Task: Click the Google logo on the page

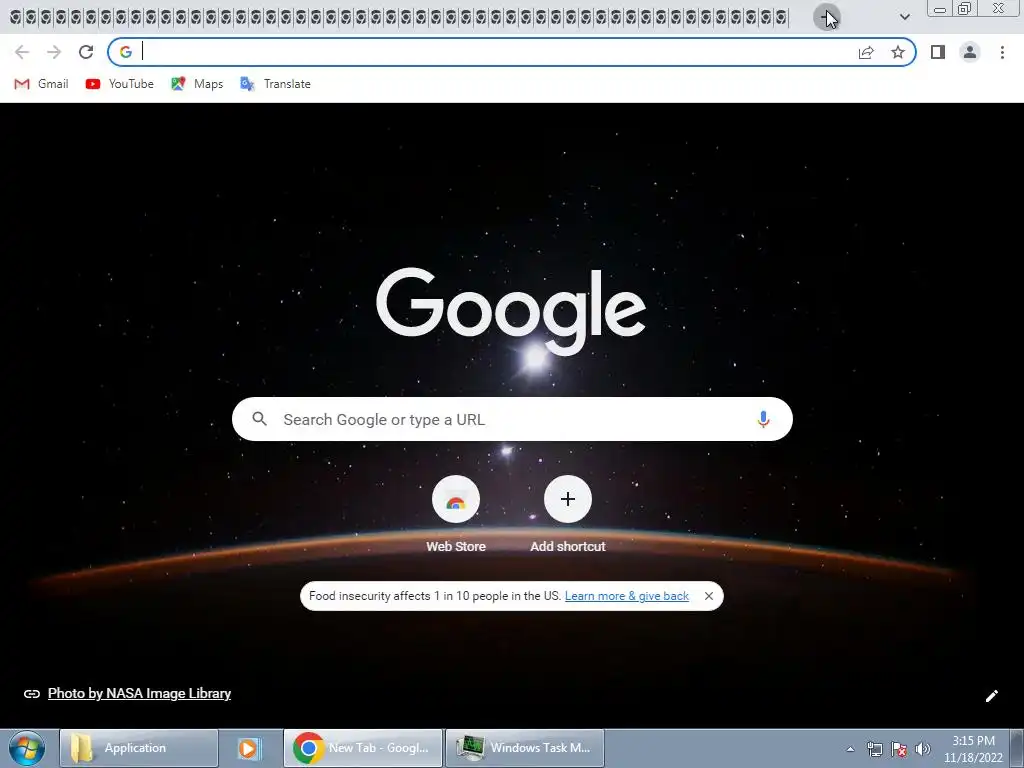Action: point(511,312)
